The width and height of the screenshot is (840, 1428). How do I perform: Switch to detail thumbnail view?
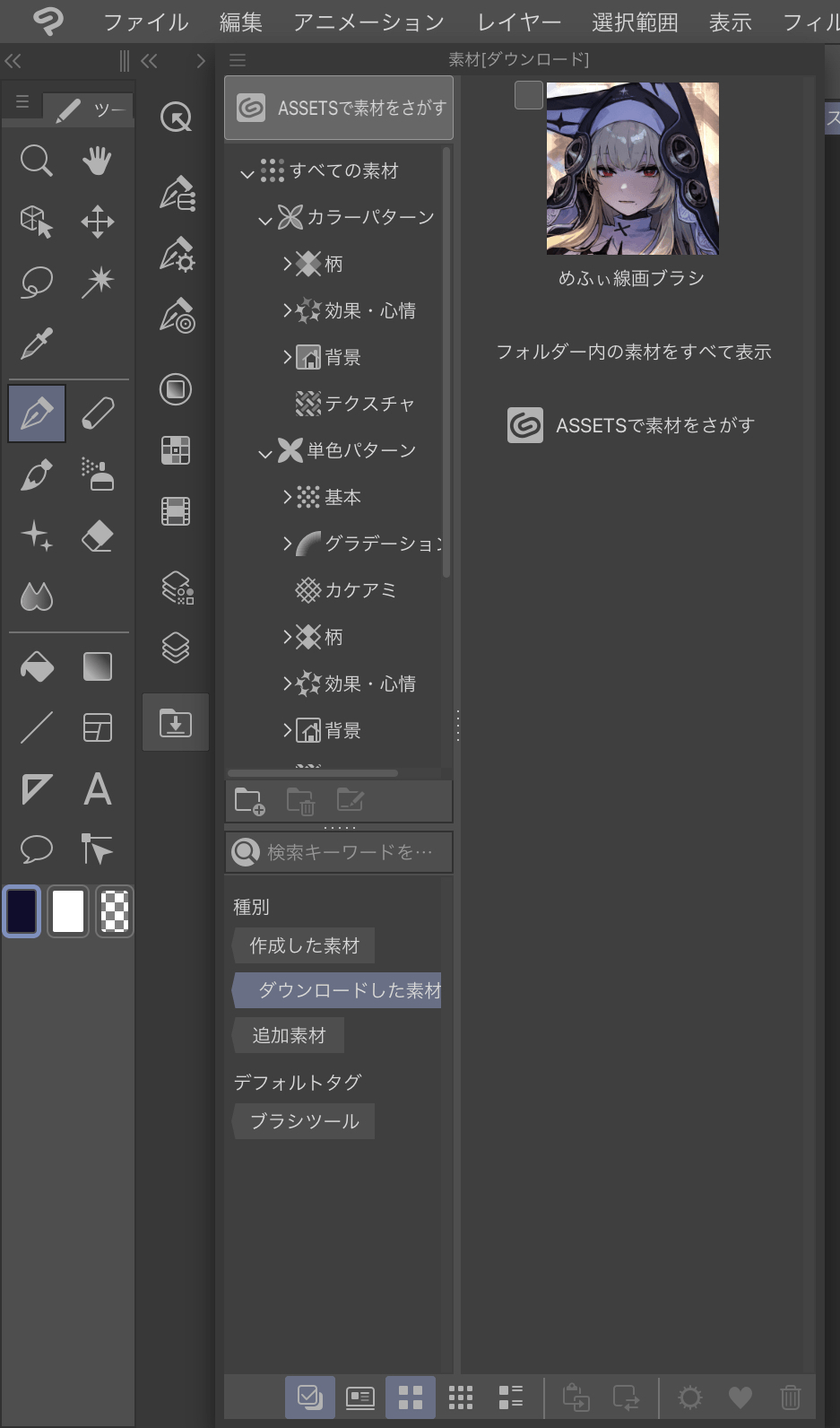tap(360, 1397)
